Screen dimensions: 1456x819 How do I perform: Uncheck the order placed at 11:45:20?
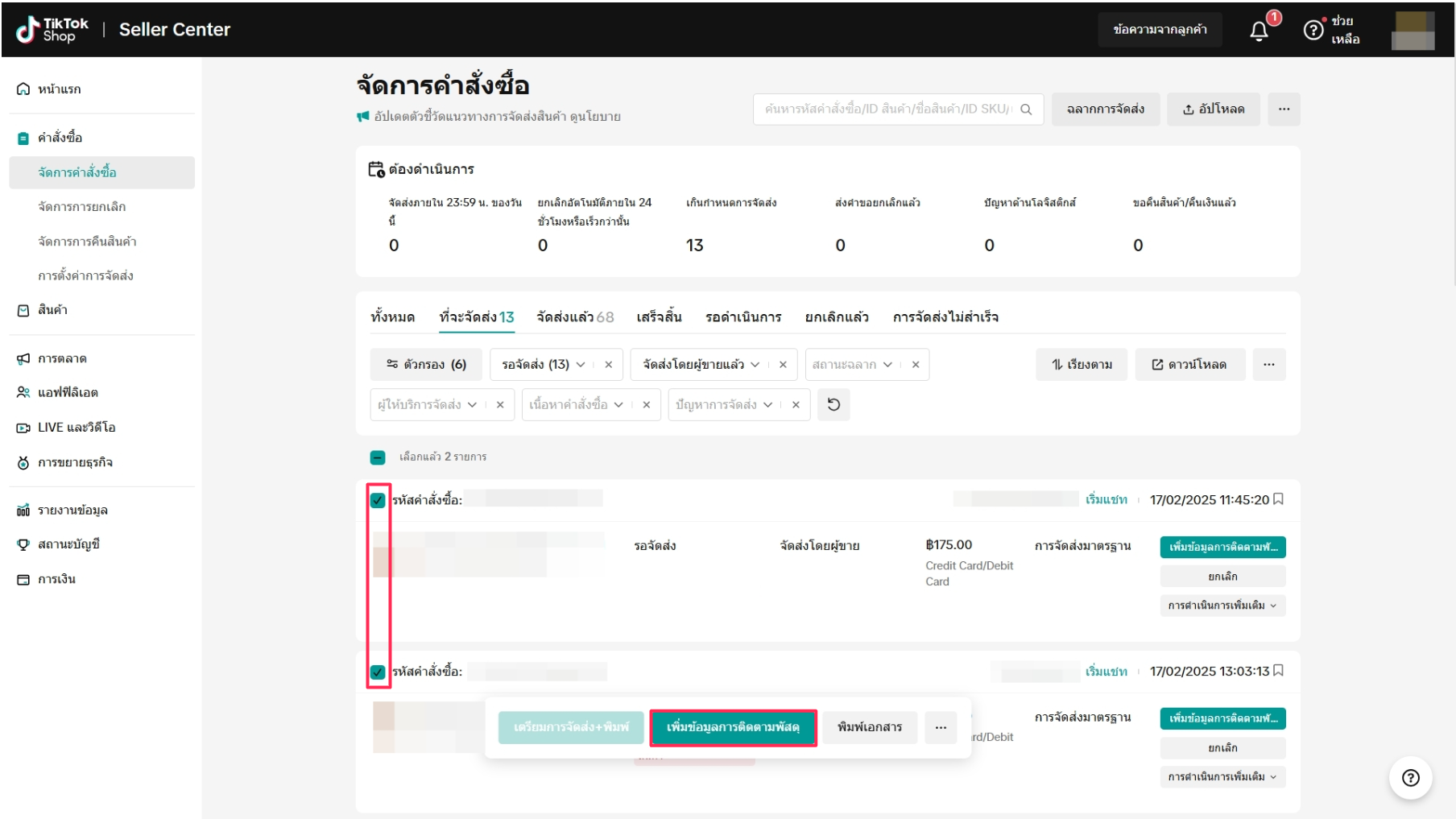tap(378, 500)
